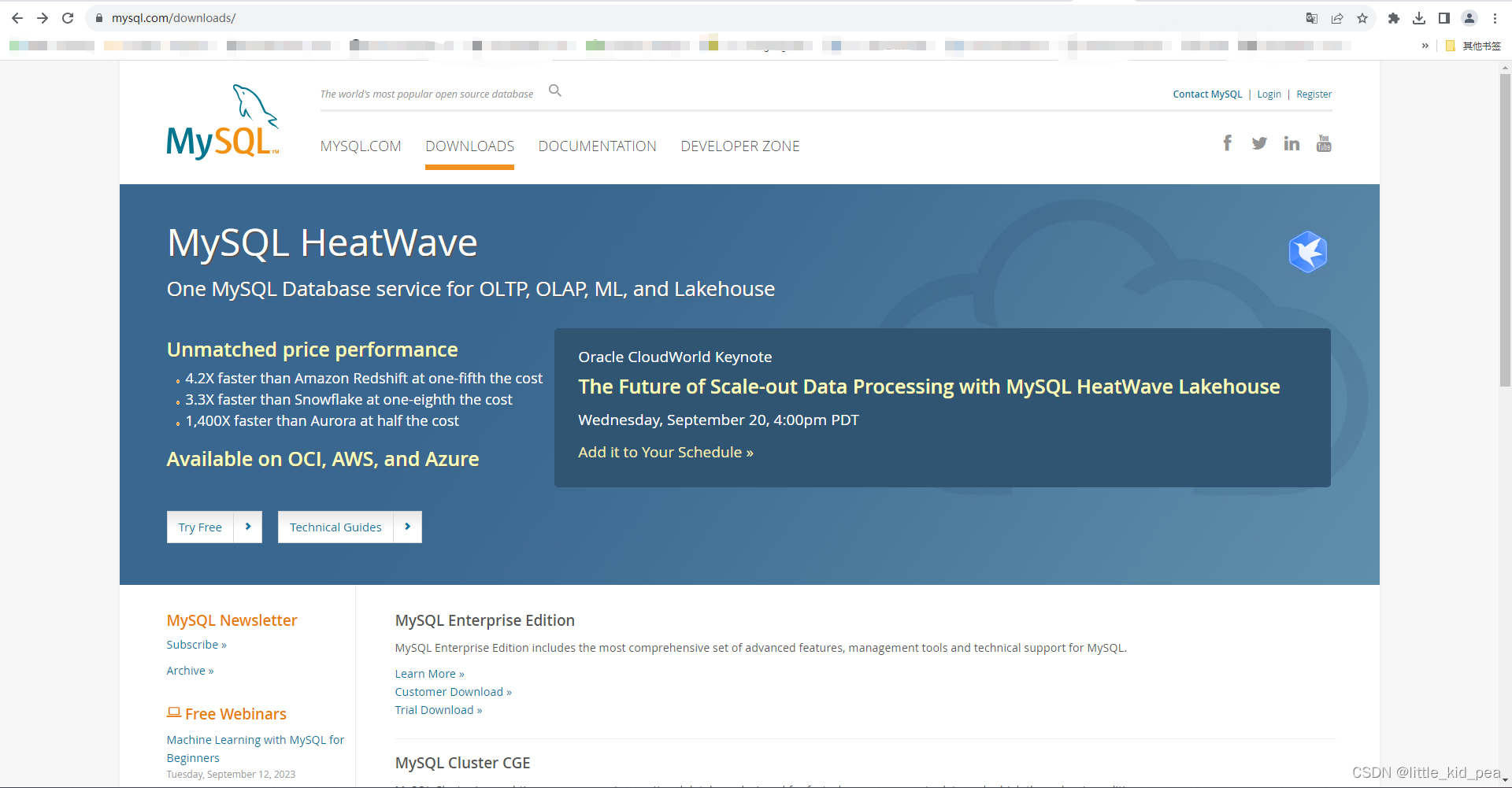1512x788 pixels.
Task: Click the Try Free button
Action: click(200, 527)
